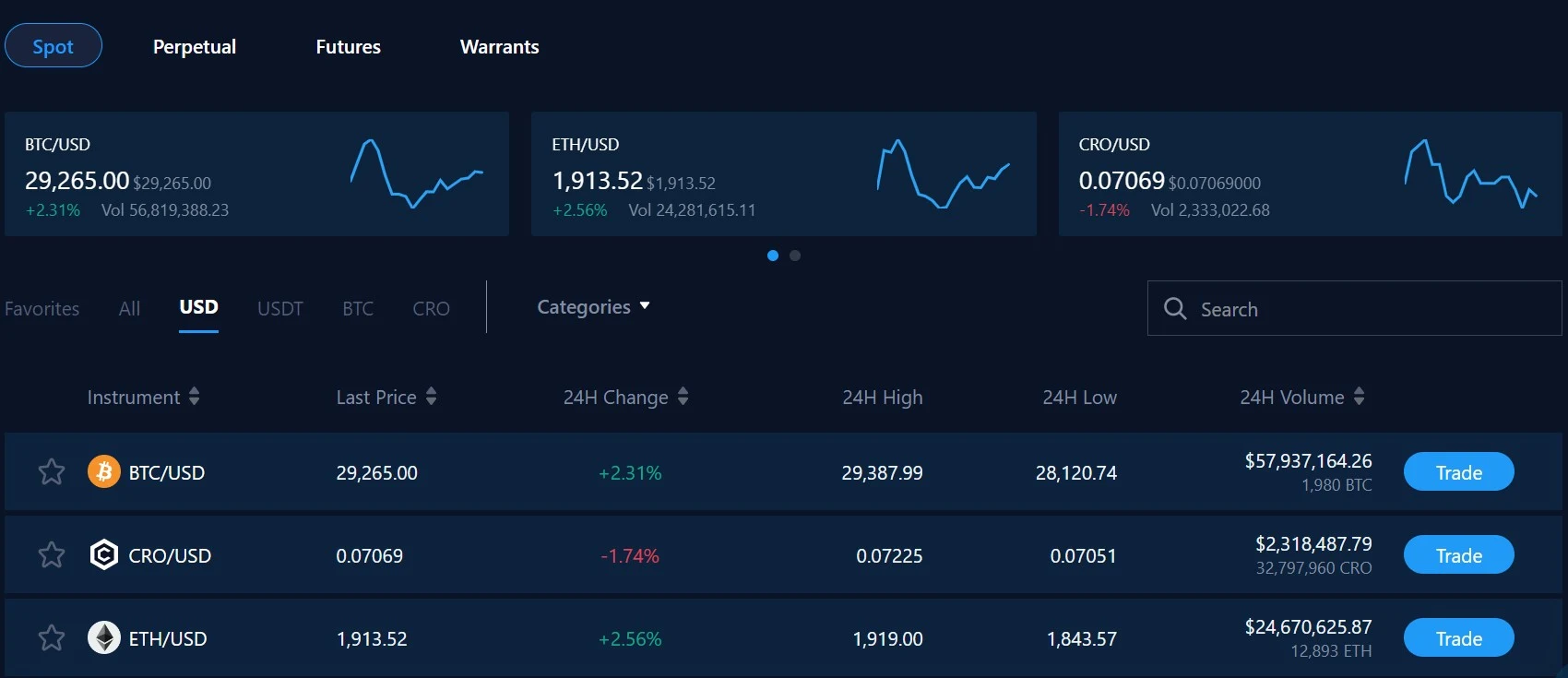This screenshot has height=678, width=1568.
Task: Select the All markets filter
Action: 129,308
